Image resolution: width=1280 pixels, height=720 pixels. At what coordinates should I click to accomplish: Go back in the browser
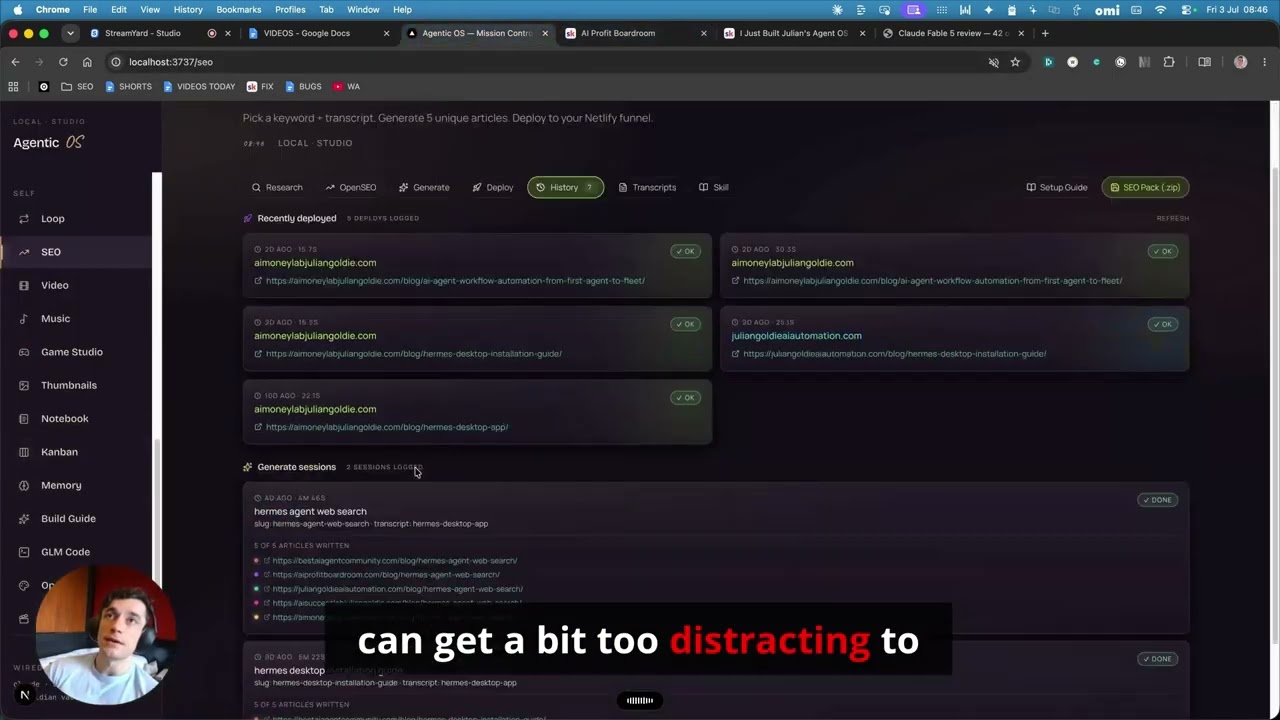coord(15,62)
